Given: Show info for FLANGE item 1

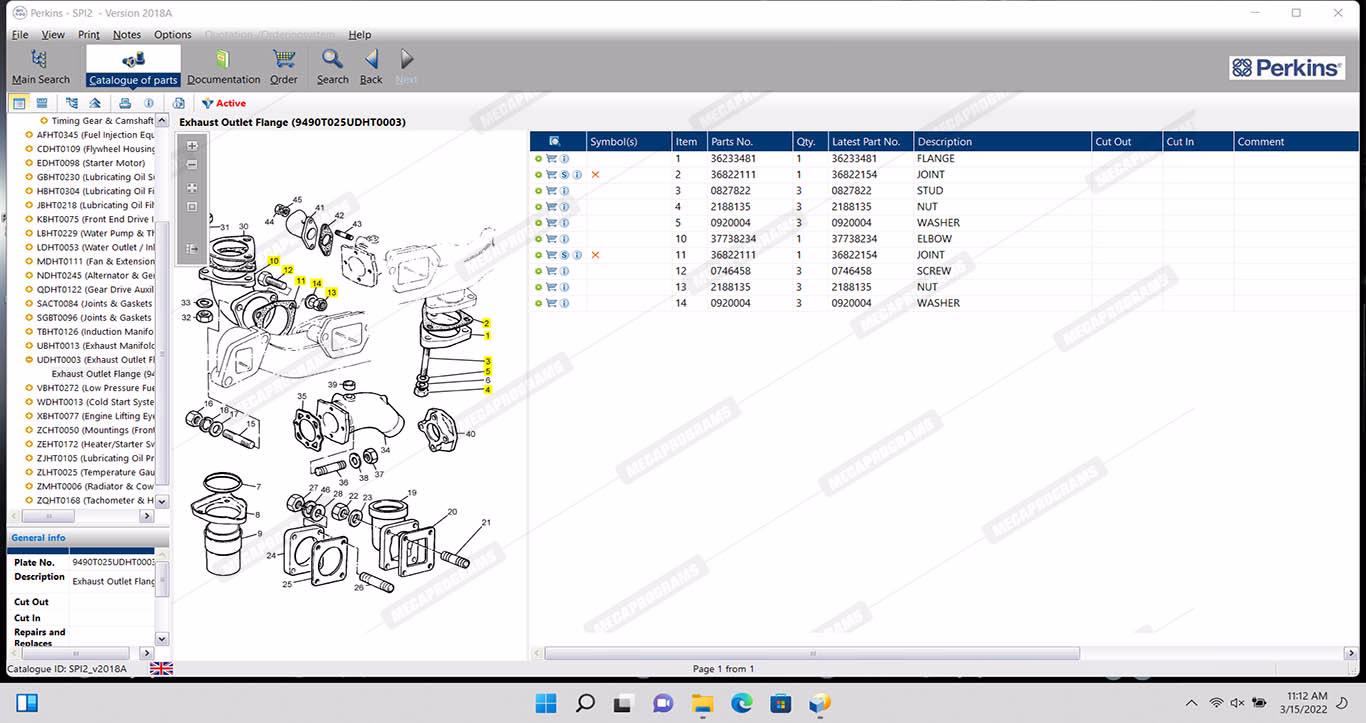Looking at the screenshot, I should point(564,158).
